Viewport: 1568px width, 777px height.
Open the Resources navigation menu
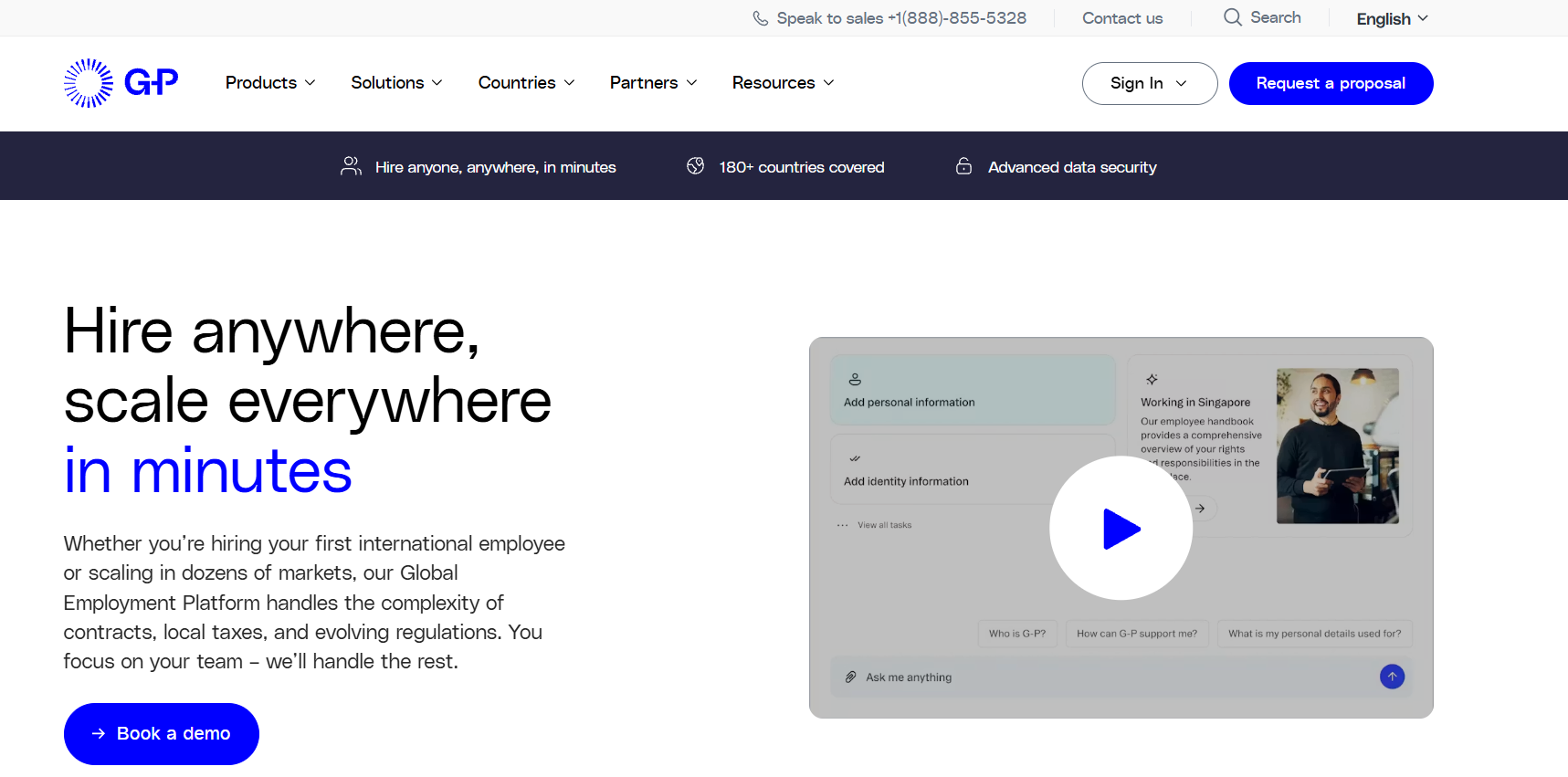point(784,83)
